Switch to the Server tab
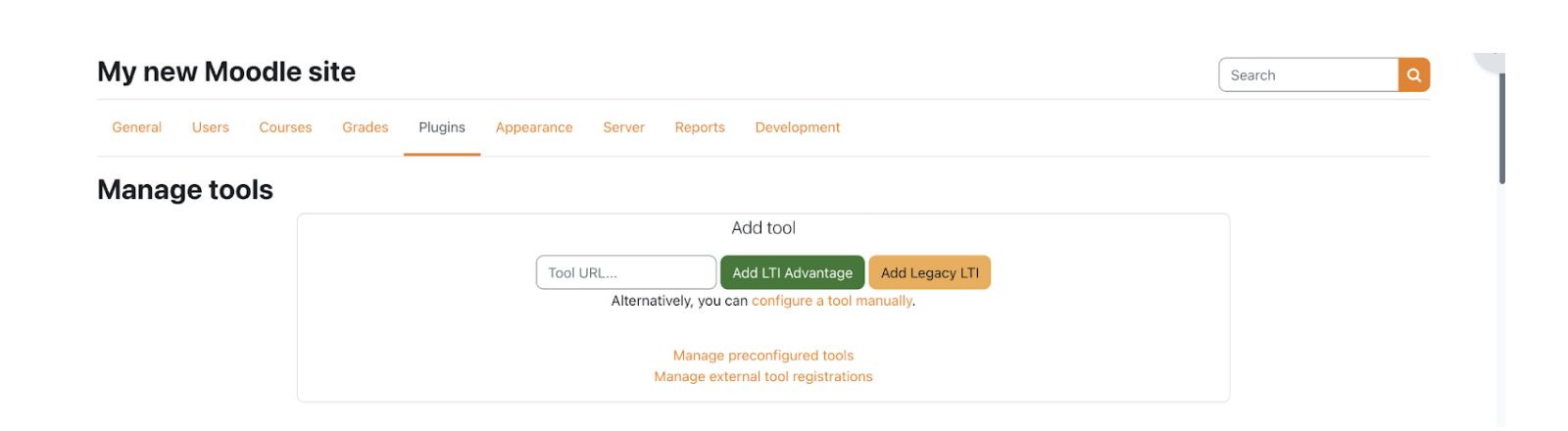 [624, 127]
